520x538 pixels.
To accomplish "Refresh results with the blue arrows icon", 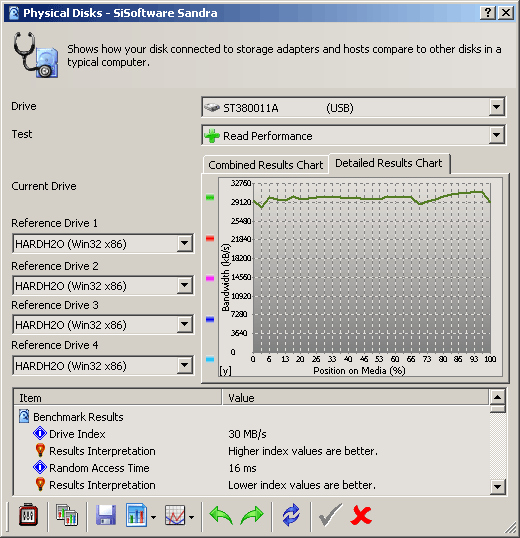I will tap(291, 515).
